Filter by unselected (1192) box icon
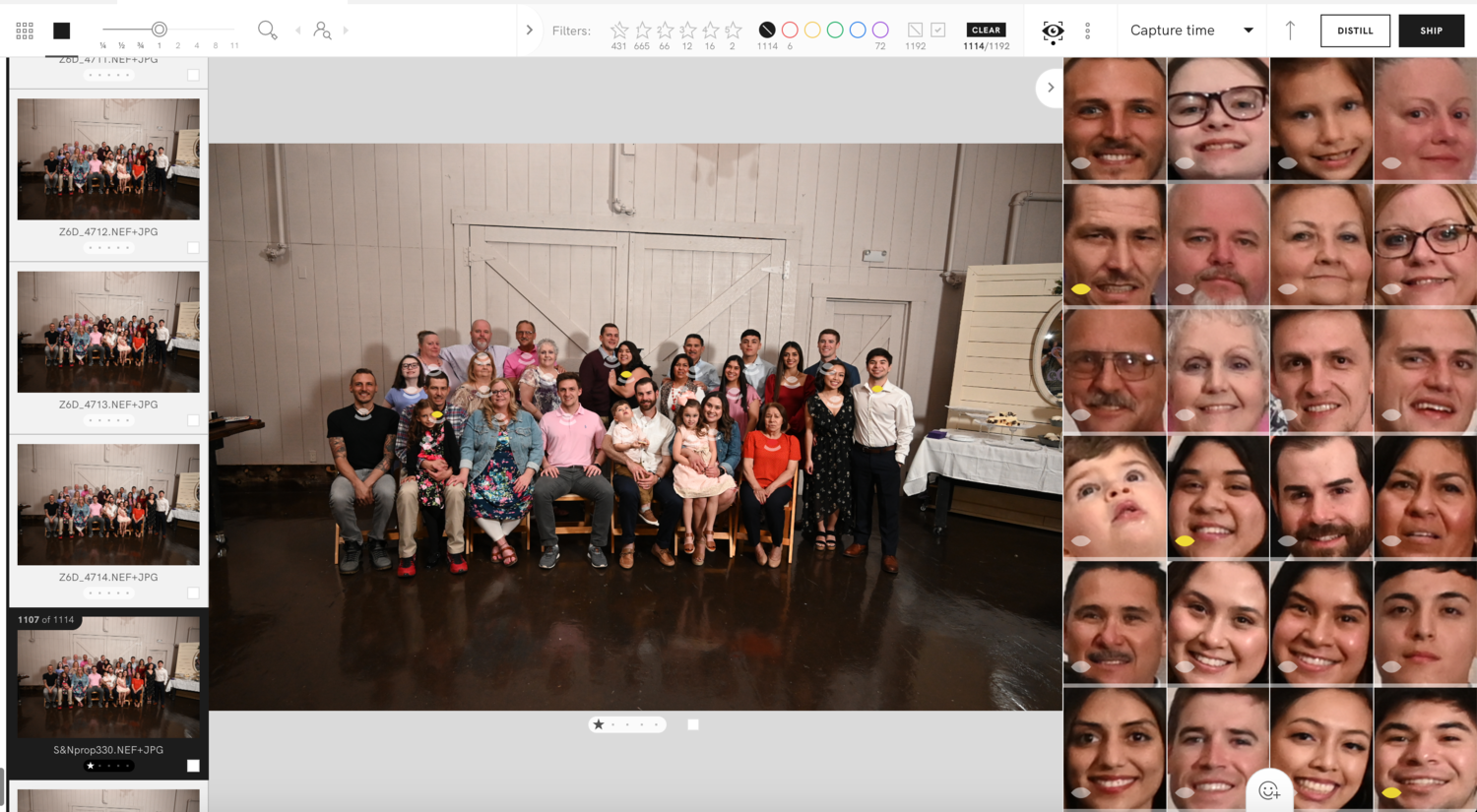Image resolution: width=1477 pixels, height=812 pixels. (915, 31)
